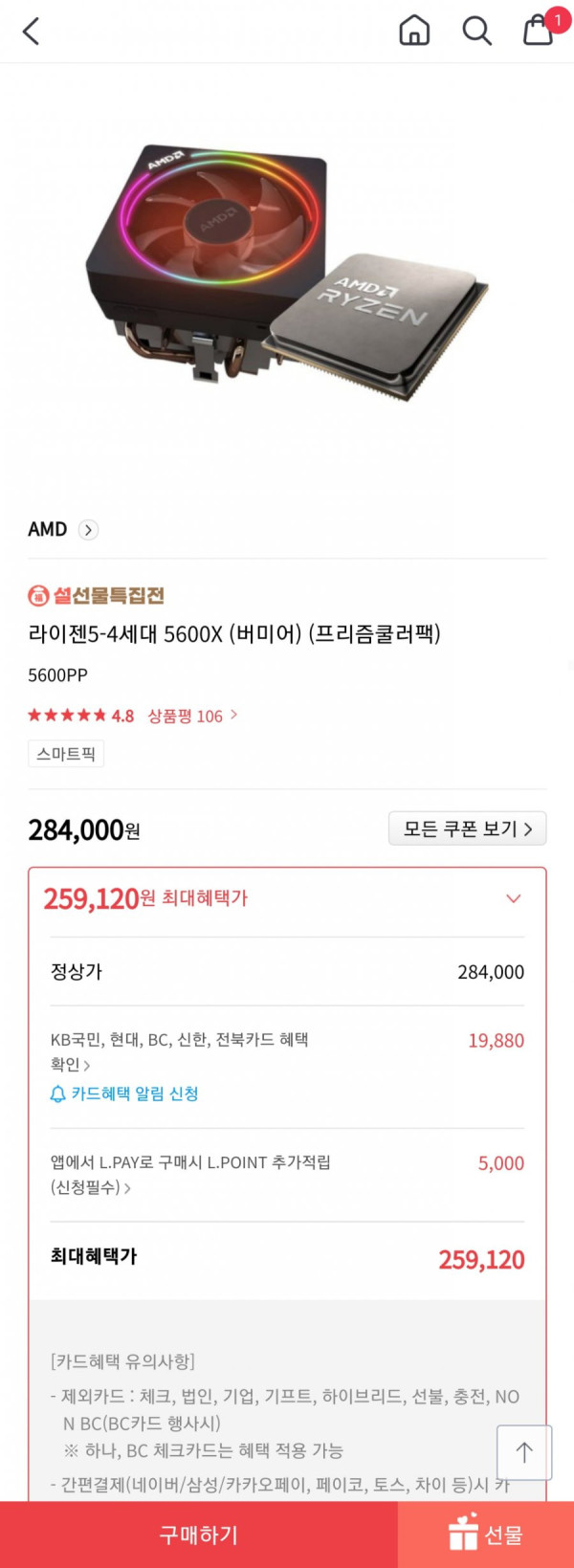This screenshot has width=574, height=1568.
Task: Tap the 스마트픽 tag
Action: 66,754
